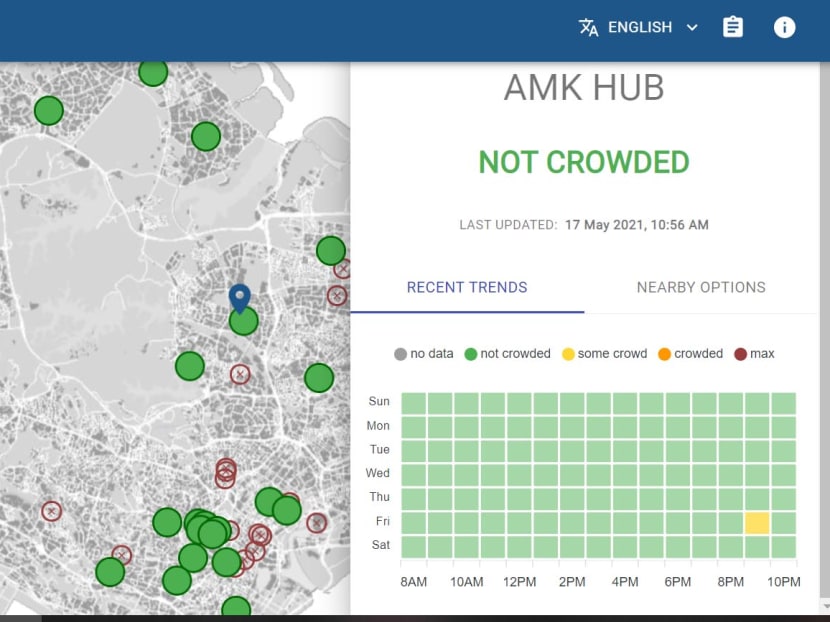830x622 pixels.
Task: Select the Wednesday 12PM heatmap cell
Action: click(x=519, y=475)
